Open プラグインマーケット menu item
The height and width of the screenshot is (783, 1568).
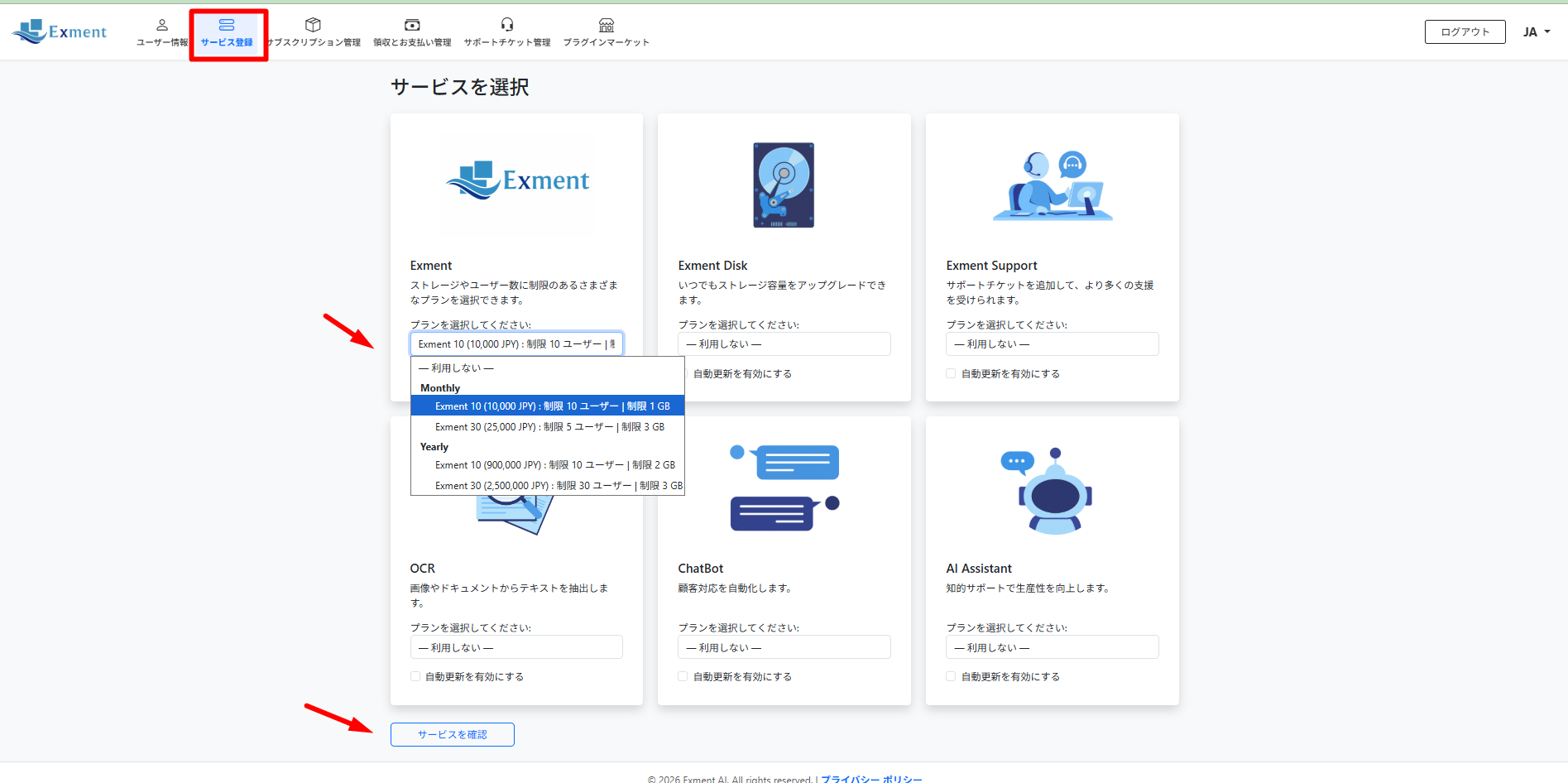pyautogui.click(x=607, y=33)
